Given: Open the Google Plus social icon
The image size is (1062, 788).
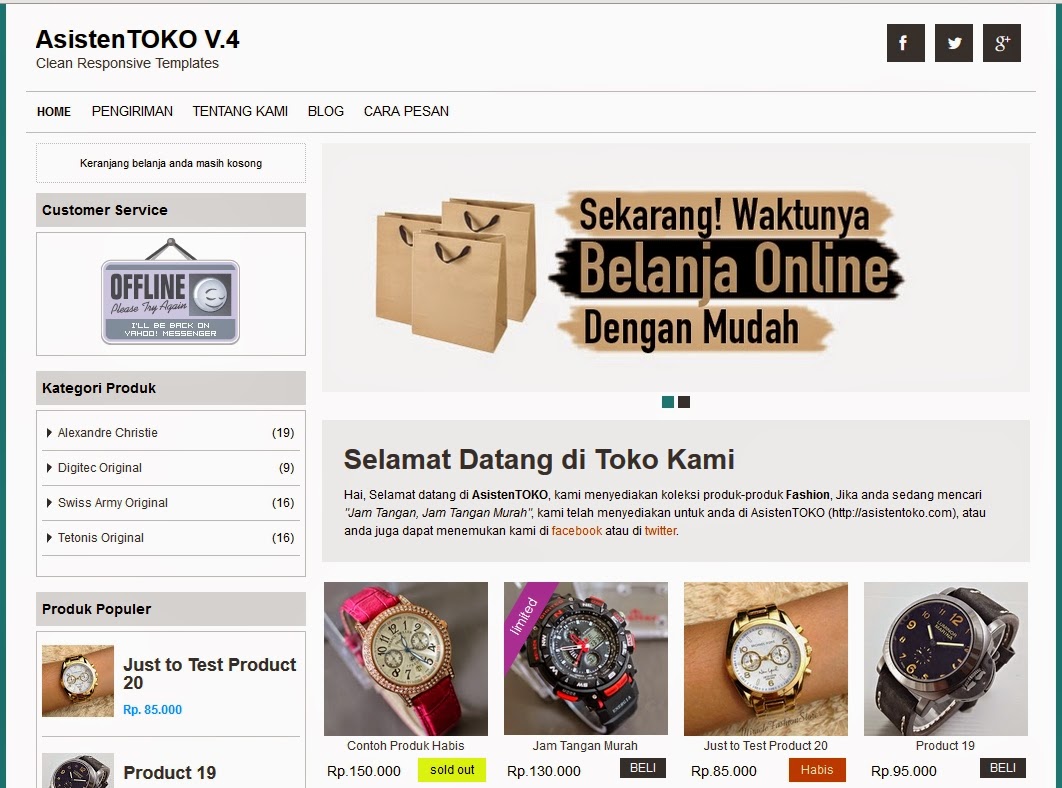Looking at the screenshot, I should pos(1002,43).
